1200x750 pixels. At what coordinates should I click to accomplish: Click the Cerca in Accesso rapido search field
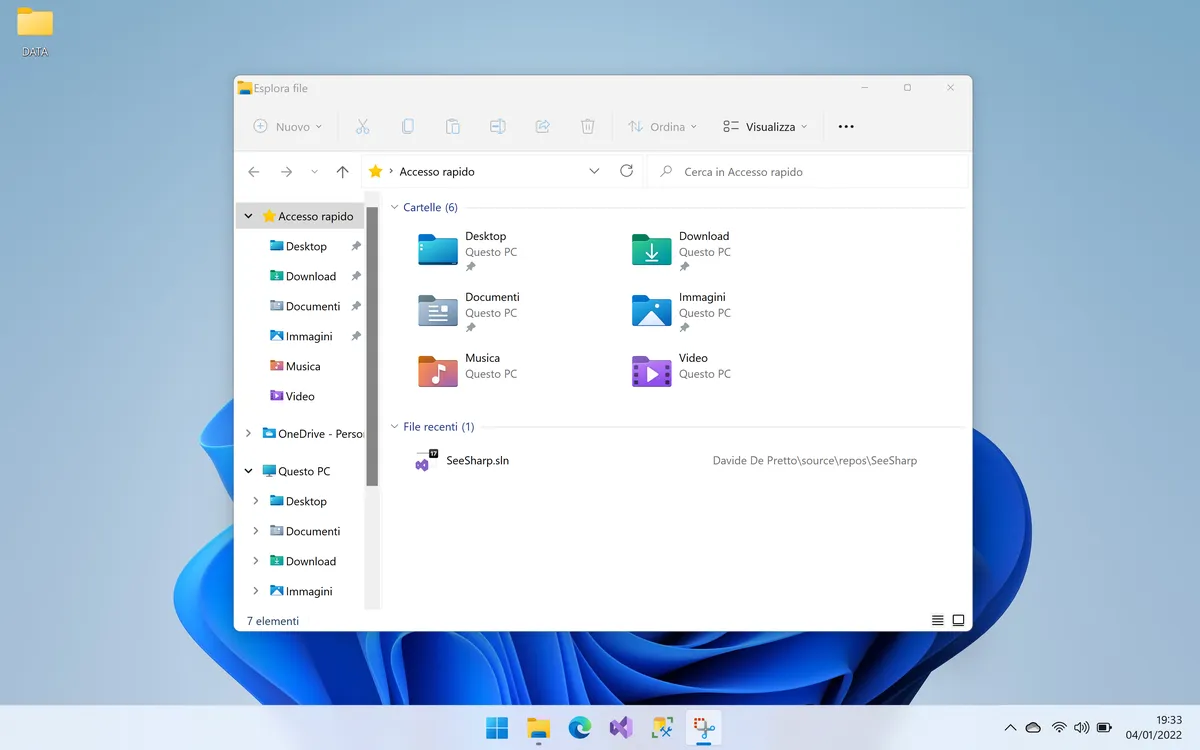click(x=808, y=172)
